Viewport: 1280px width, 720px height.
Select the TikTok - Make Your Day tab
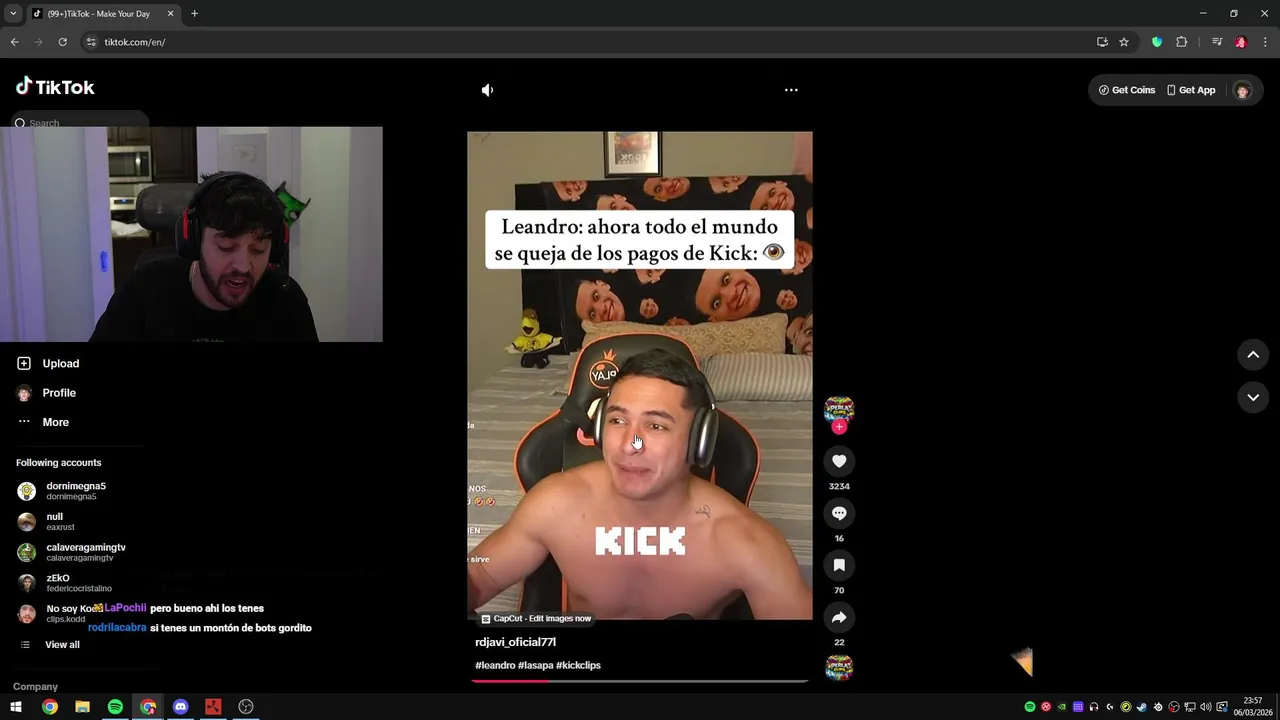pos(103,14)
